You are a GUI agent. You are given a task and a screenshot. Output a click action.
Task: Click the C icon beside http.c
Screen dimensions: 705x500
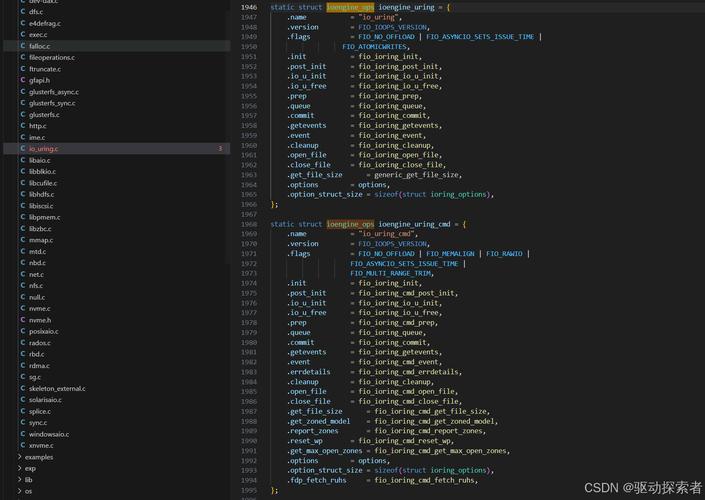(x=22, y=126)
